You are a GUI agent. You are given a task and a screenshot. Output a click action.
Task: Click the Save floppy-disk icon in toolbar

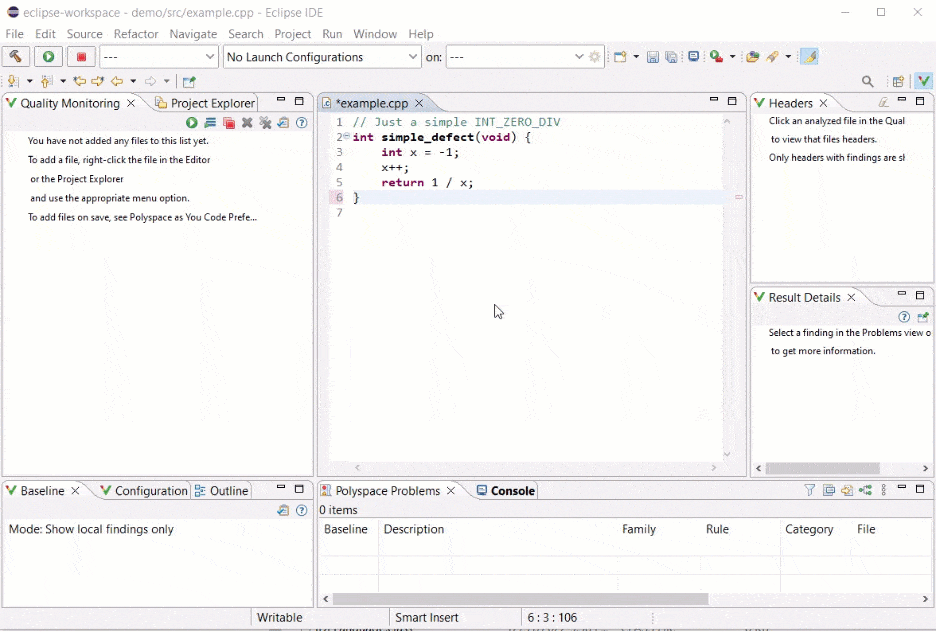pyautogui.click(x=652, y=57)
